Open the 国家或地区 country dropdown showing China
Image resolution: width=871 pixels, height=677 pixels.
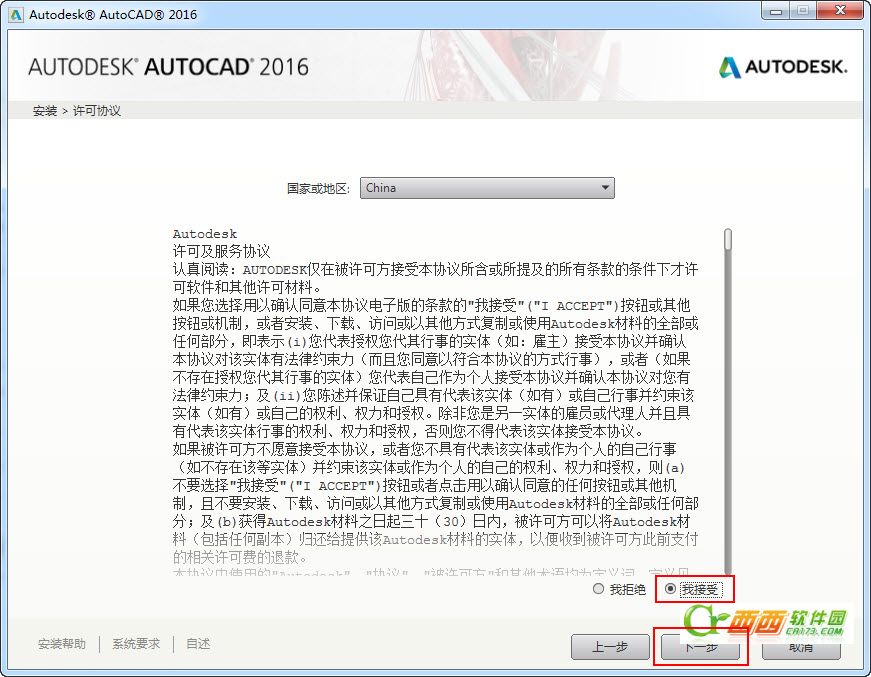point(487,188)
